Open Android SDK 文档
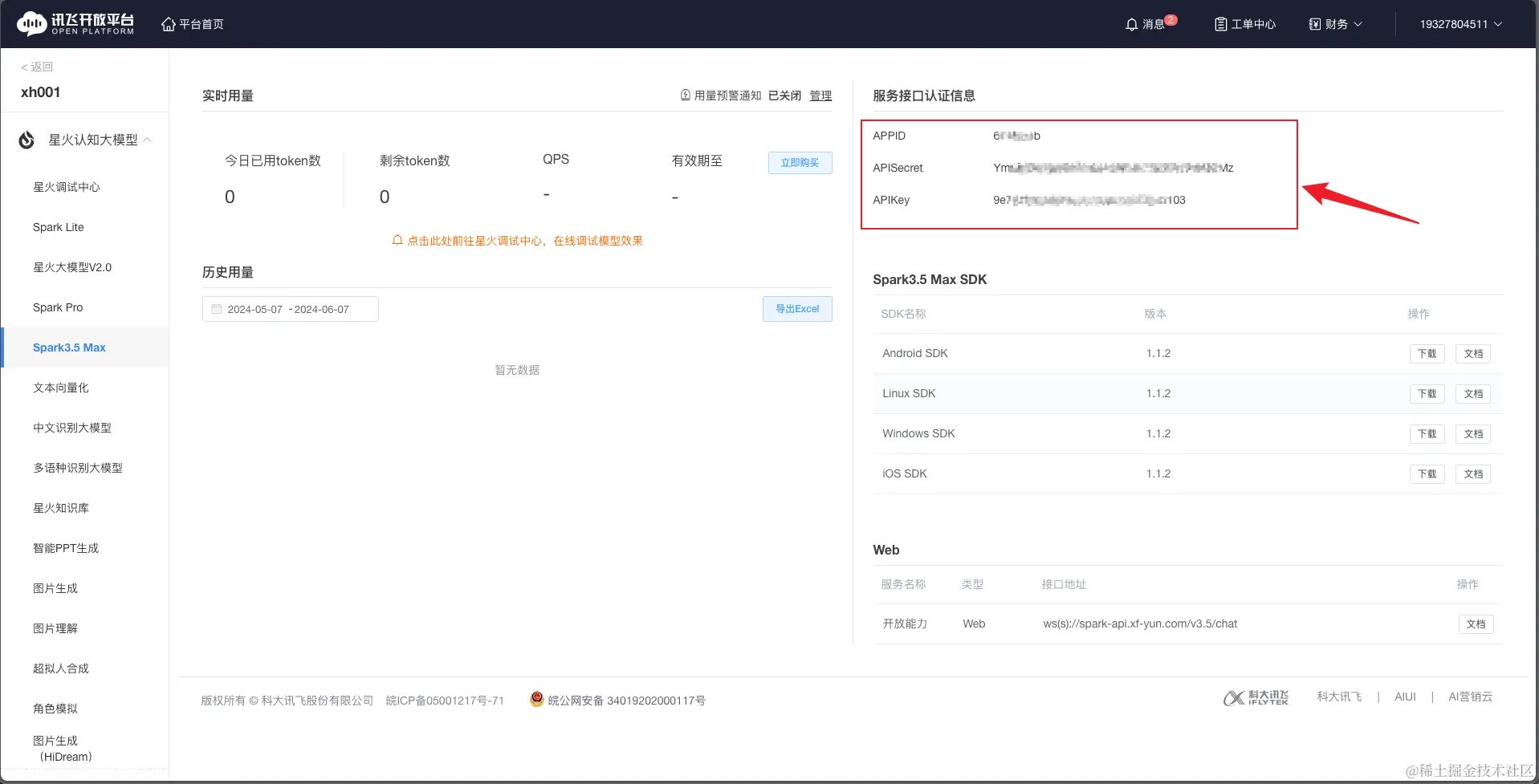Screen dimensions: 1539x784 [x=1473, y=354]
